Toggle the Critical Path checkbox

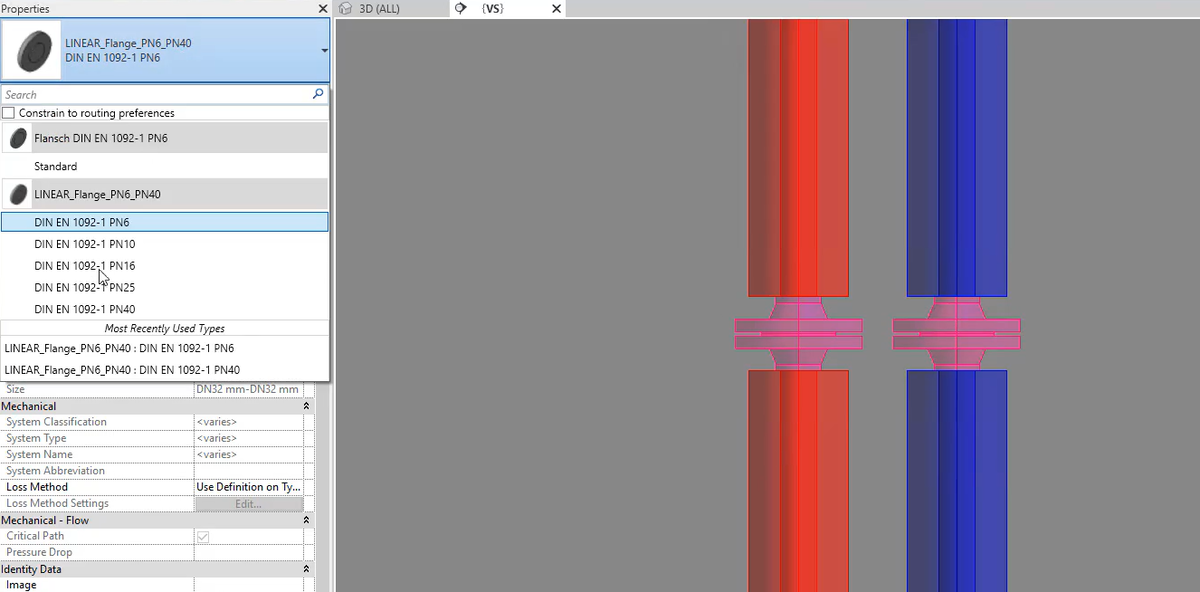click(203, 536)
